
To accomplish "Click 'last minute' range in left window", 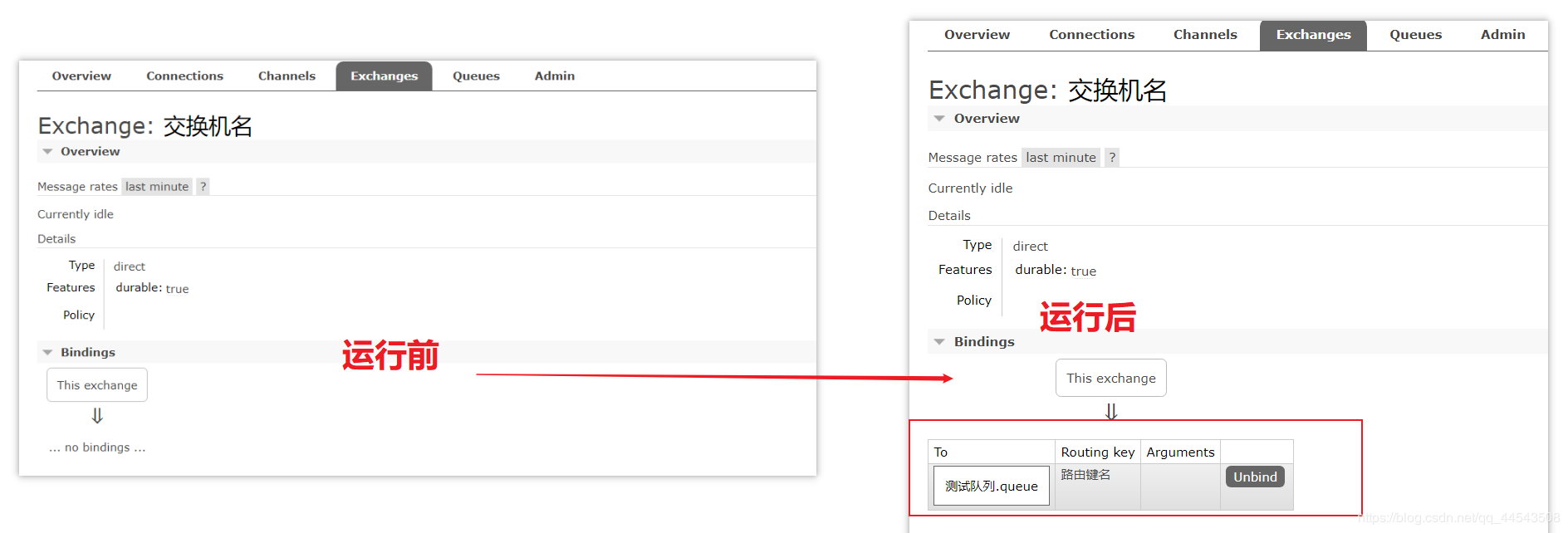I will (157, 187).
